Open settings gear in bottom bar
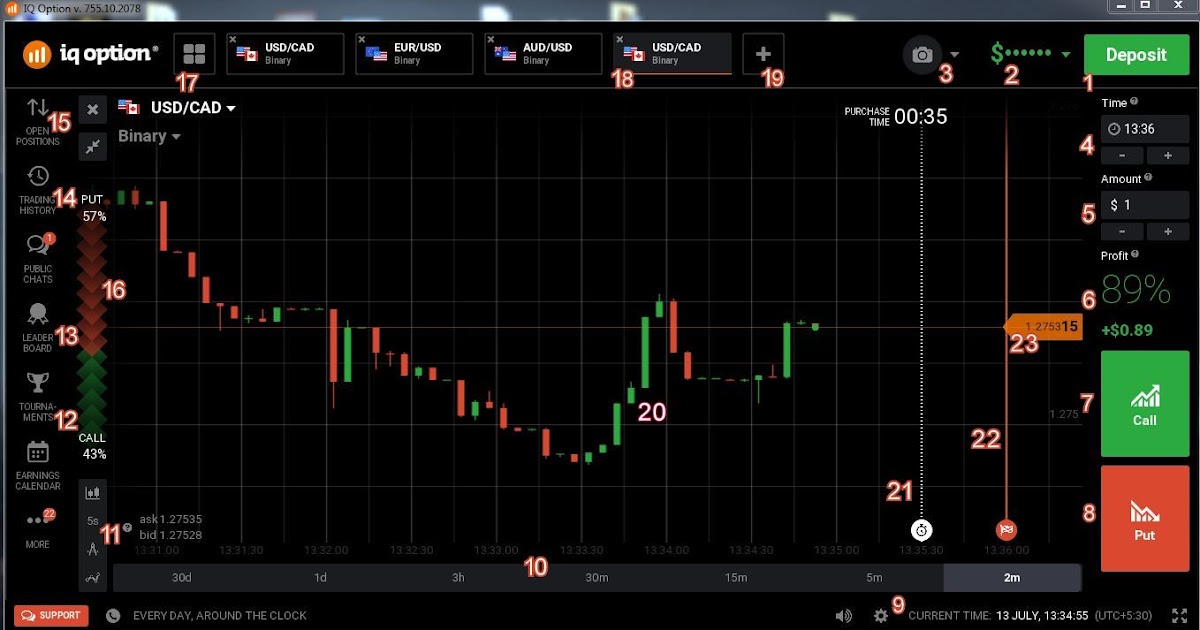Image resolution: width=1200 pixels, height=630 pixels. click(x=880, y=616)
